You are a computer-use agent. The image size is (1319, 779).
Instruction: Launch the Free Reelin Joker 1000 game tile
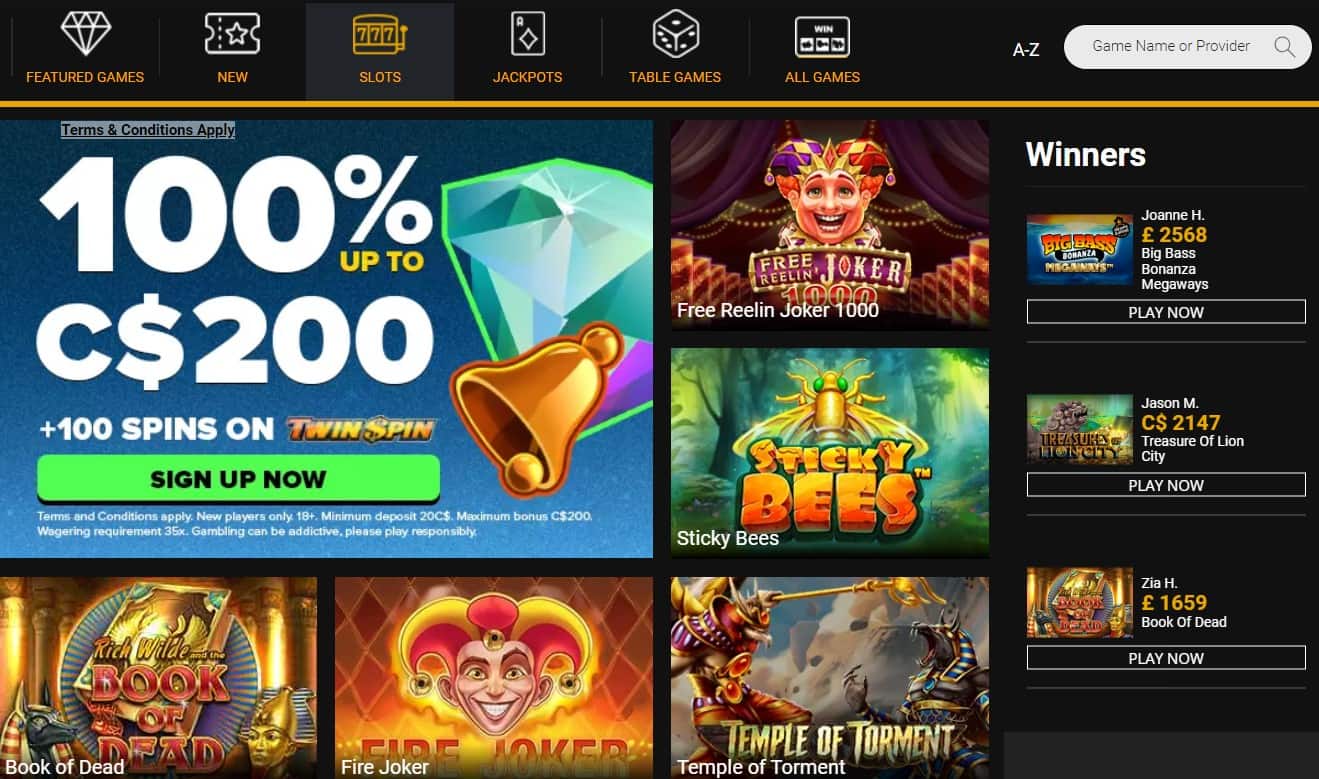pyautogui.click(x=829, y=225)
